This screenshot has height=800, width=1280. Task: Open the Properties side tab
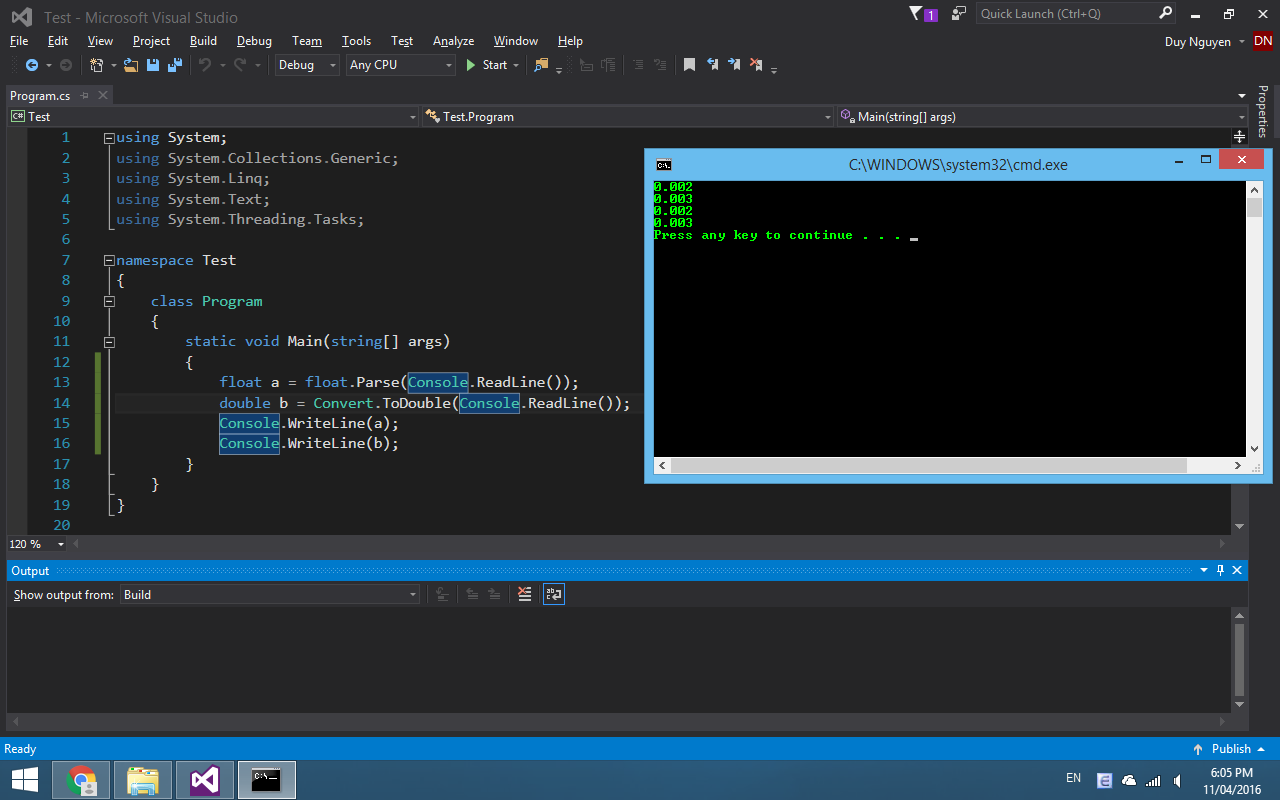point(1262,111)
